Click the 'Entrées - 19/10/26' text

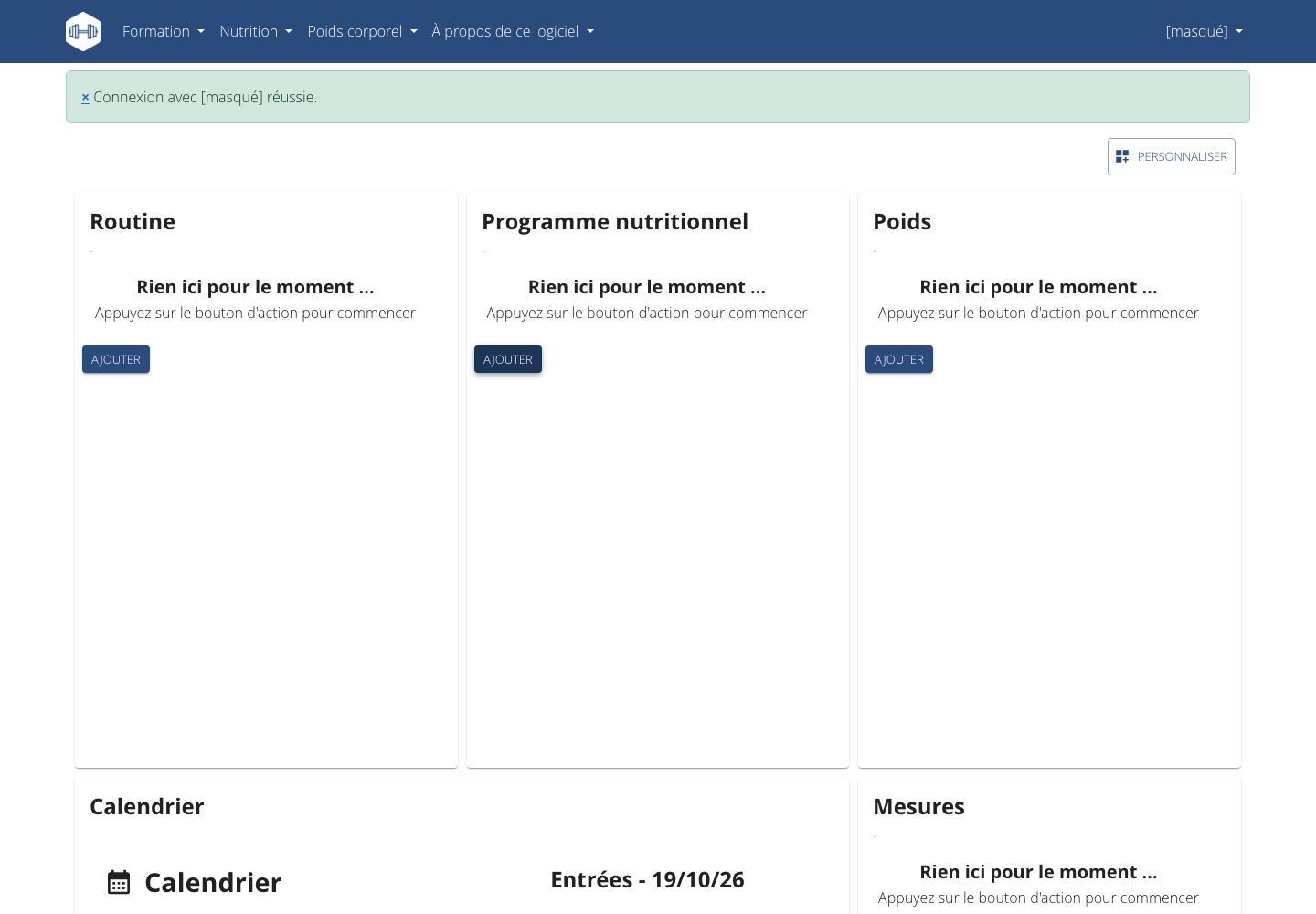coord(647,879)
